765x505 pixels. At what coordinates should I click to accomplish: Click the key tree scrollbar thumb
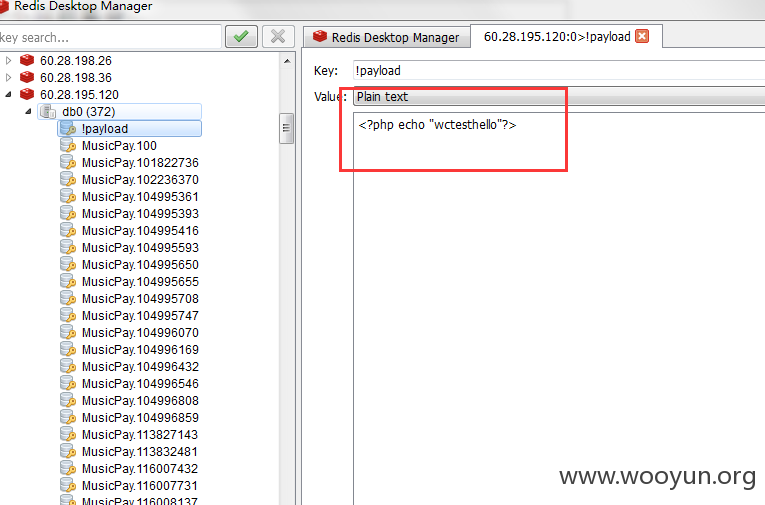coord(286,128)
